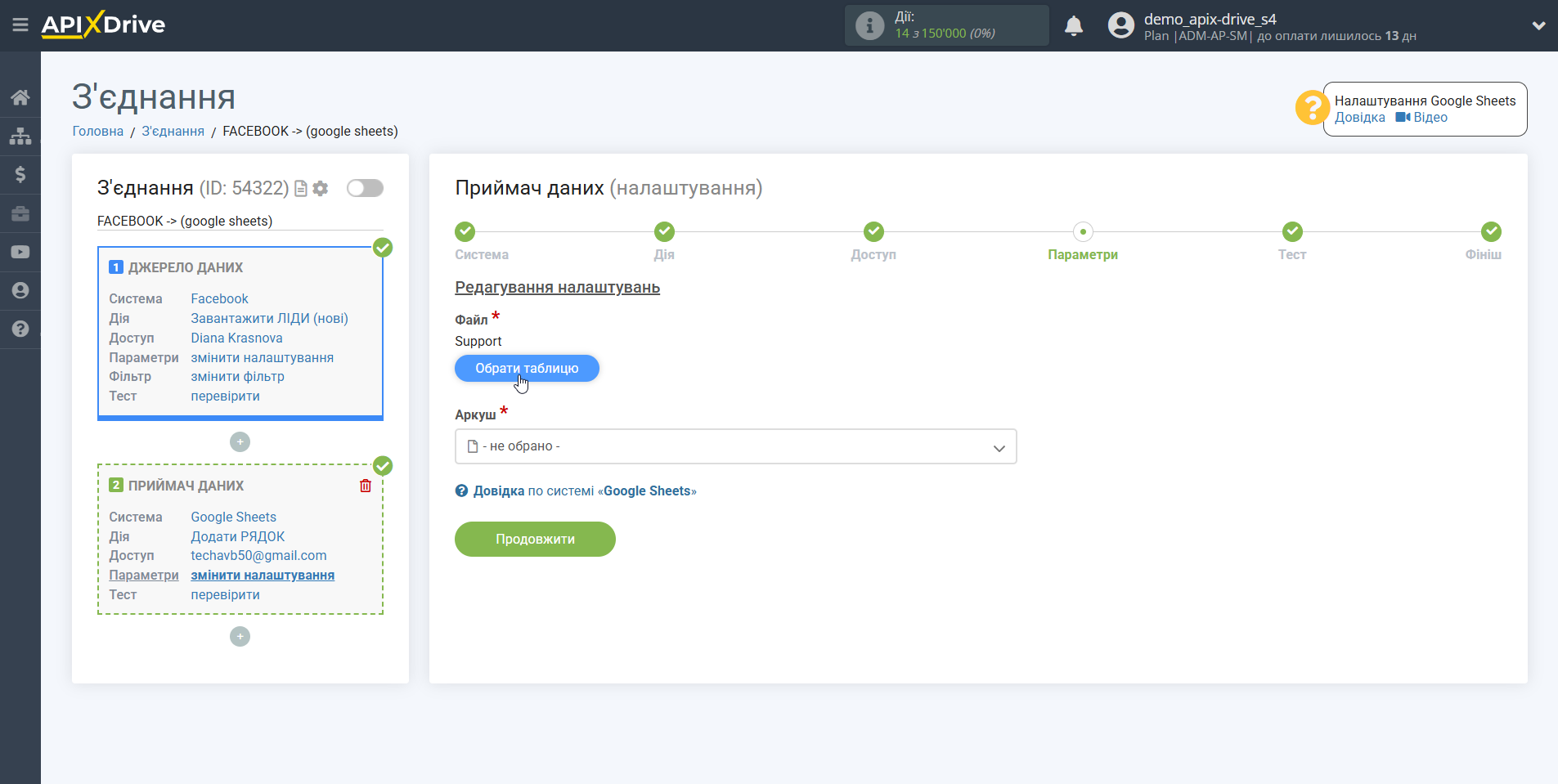
Task: Open the help question sidebar icon
Action: pyautogui.click(x=20, y=329)
